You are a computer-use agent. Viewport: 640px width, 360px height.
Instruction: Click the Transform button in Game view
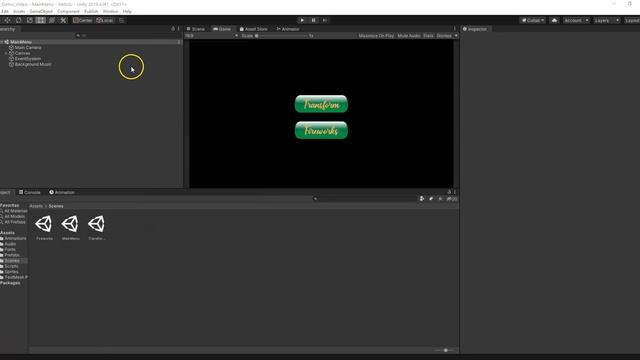tap(321, 104)
